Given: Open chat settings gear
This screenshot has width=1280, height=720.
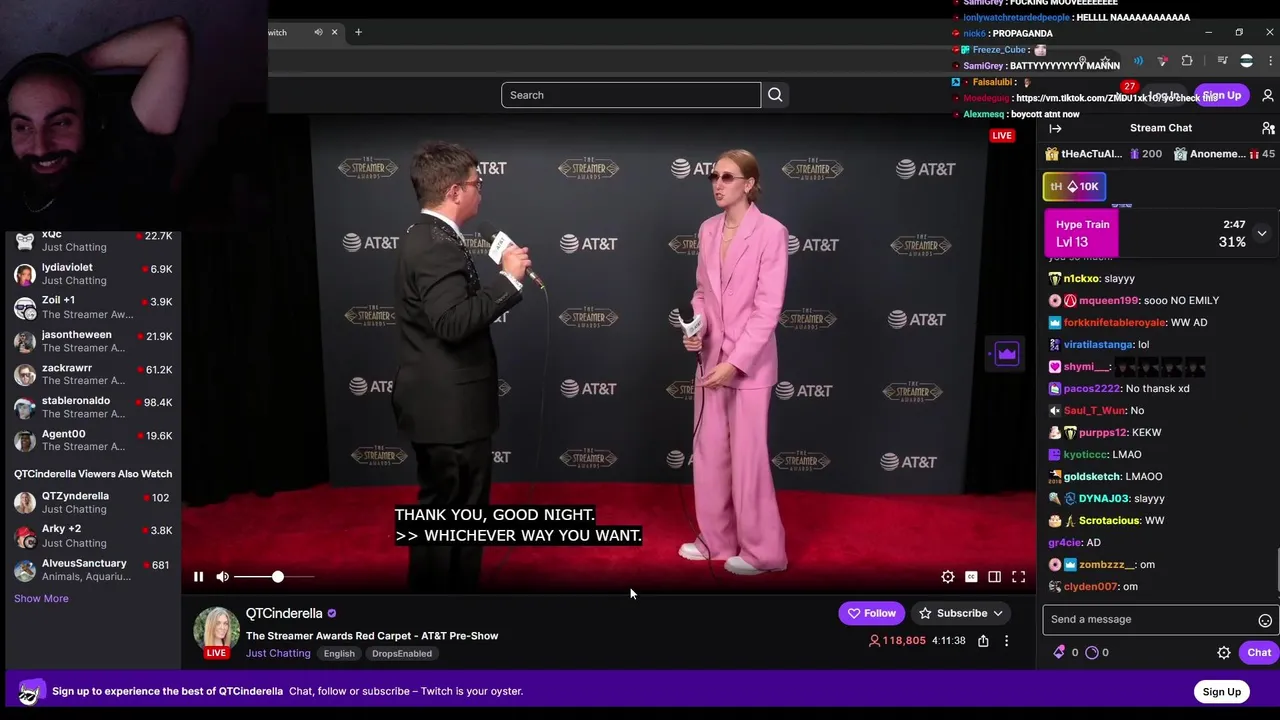Looking at the screenshot, I should click(1223, 652).
